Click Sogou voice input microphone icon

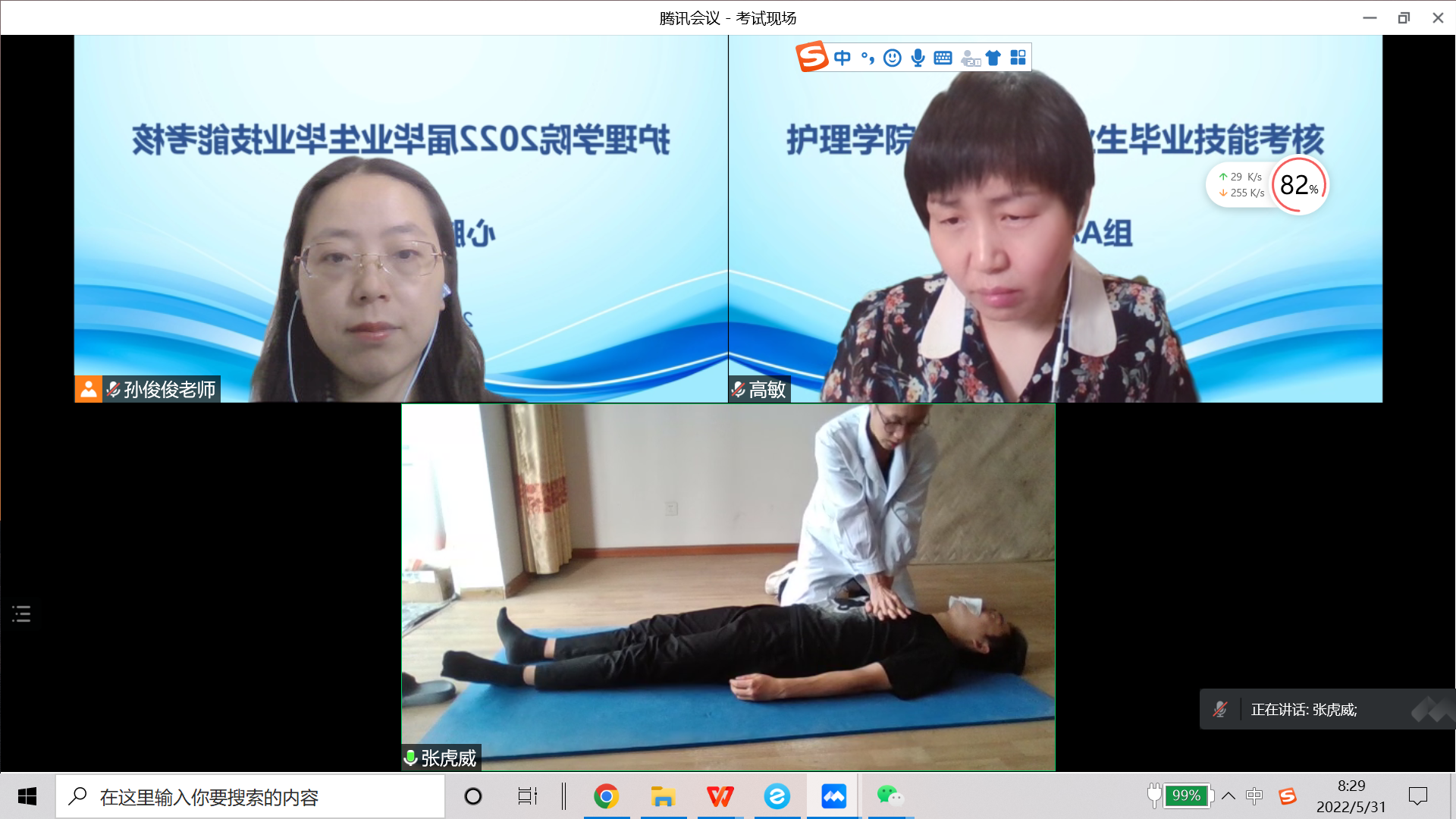[x=918, y=58]
